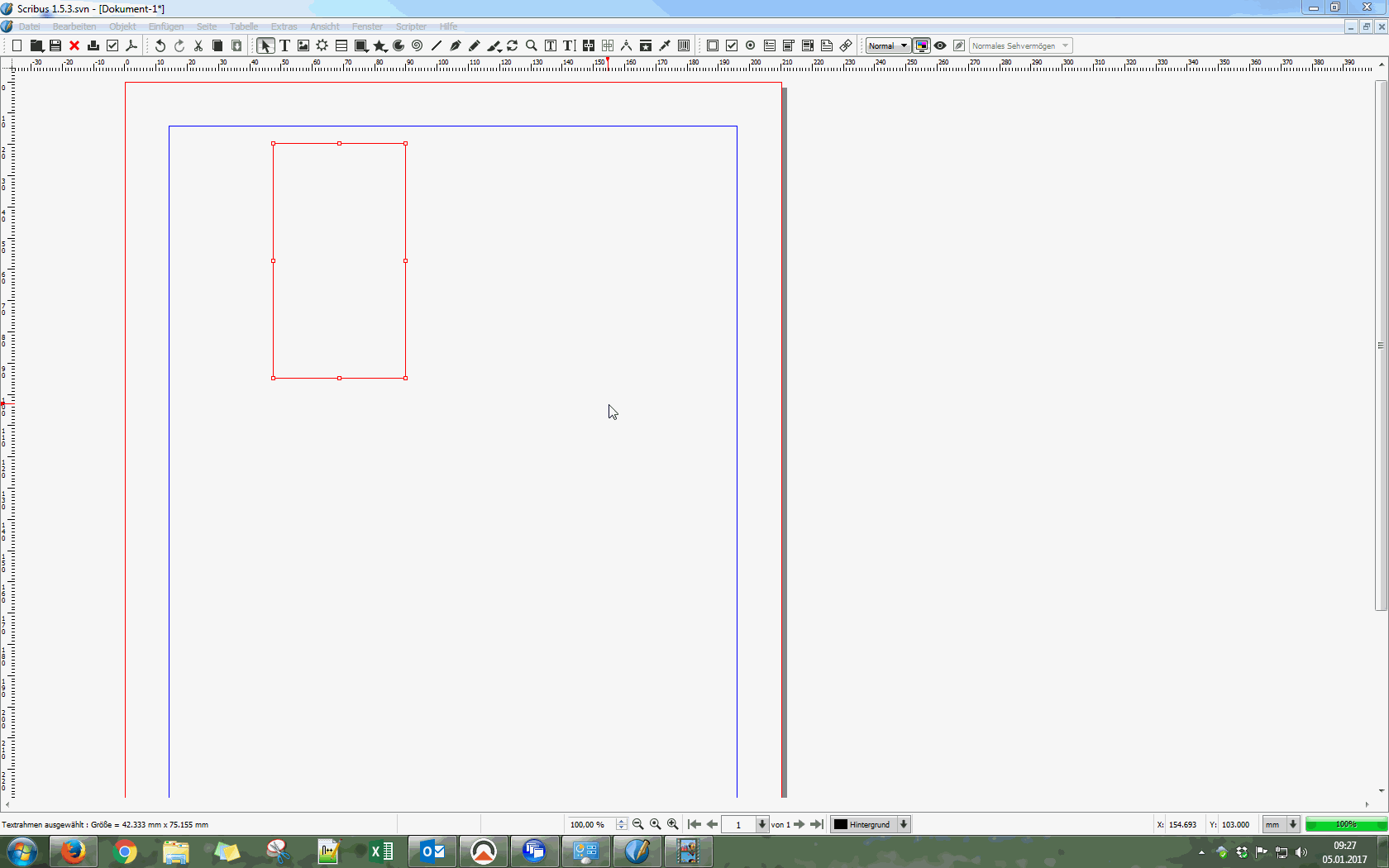Select the Spiral shape tool

pos(418,46)
